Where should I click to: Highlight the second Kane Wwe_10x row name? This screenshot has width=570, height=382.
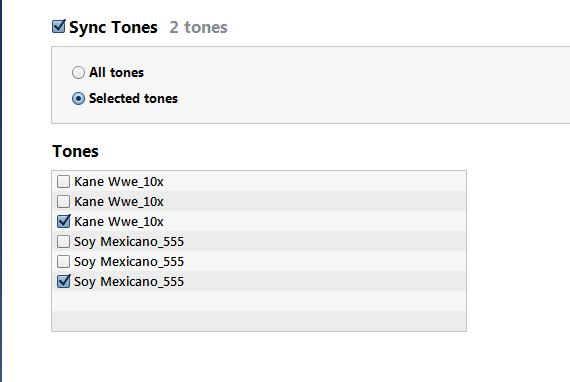119,202
